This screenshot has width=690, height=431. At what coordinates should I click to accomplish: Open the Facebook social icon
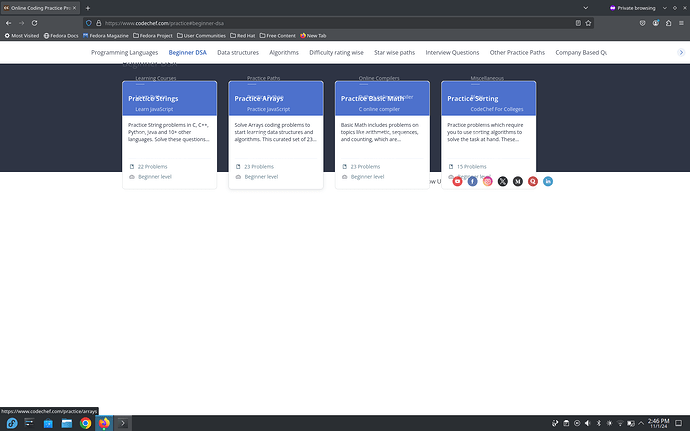pos(472,181)
